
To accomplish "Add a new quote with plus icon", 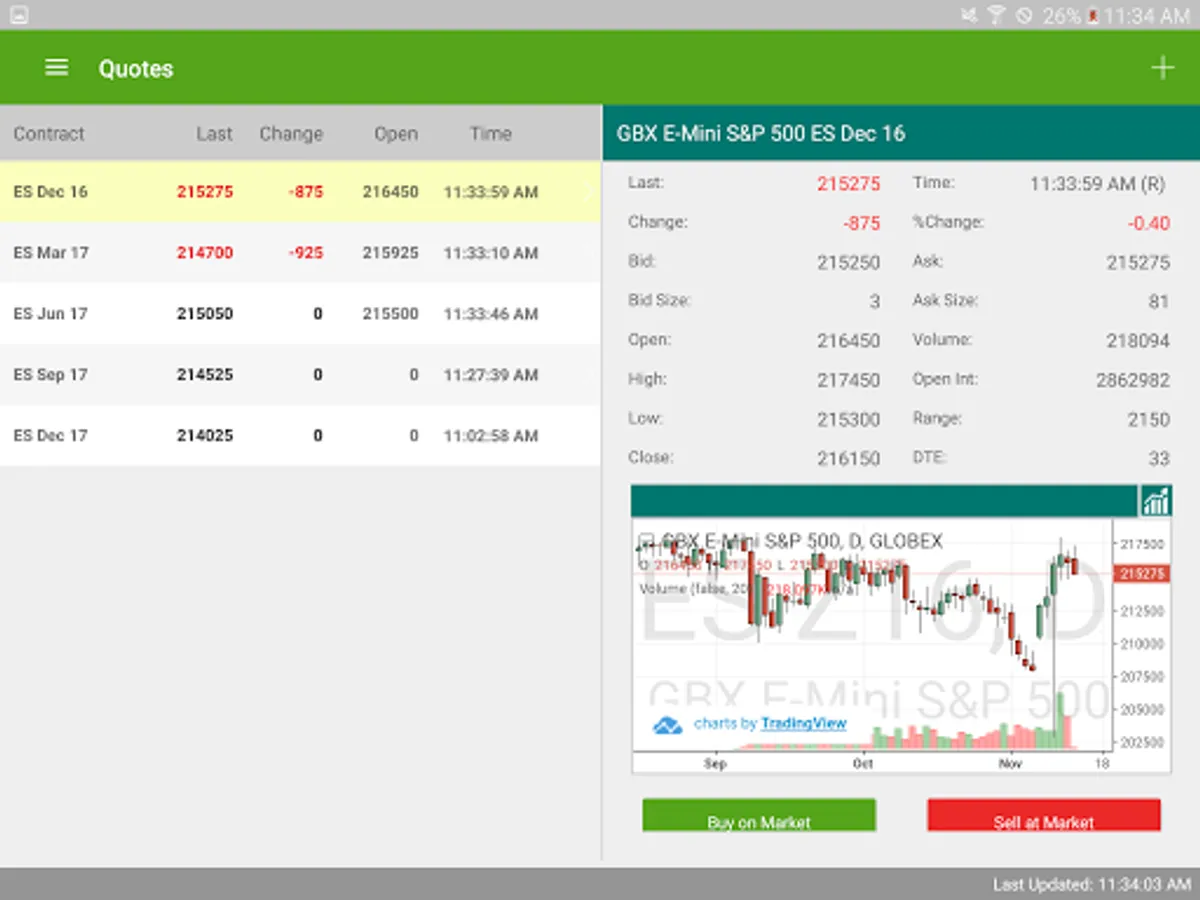I will click(1162, 68).
